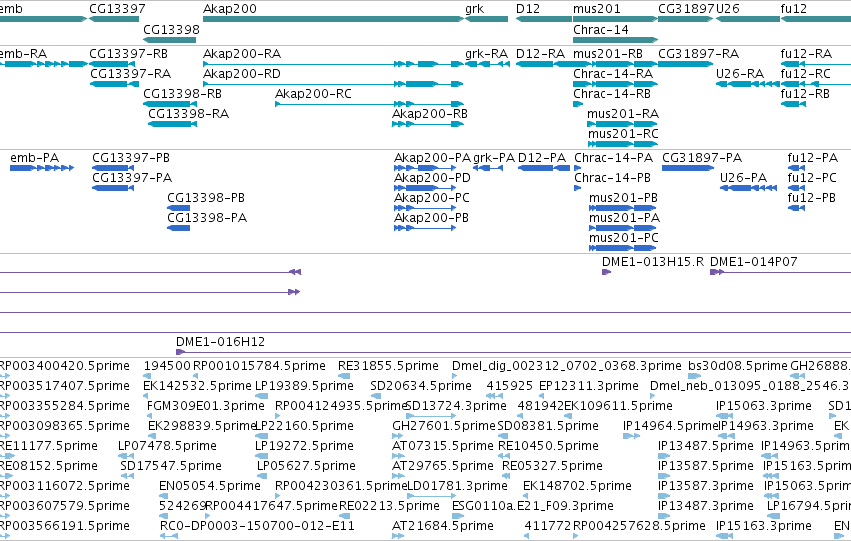Click BAC label DME1-014P07
This screenshot has width=851, height=541.
coord(754,262)
